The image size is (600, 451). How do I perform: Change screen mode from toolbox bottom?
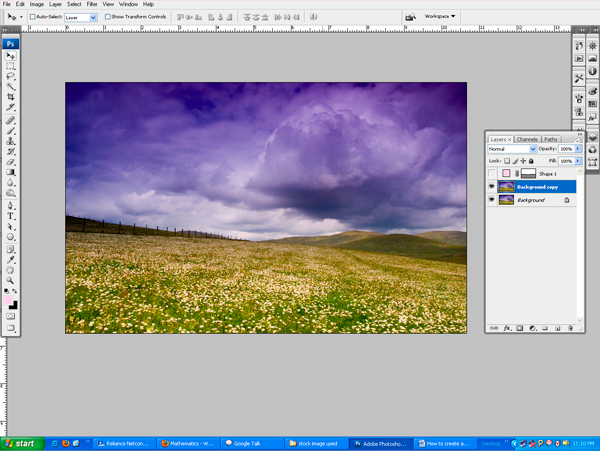pyautogui.click(x=11, y=328)
